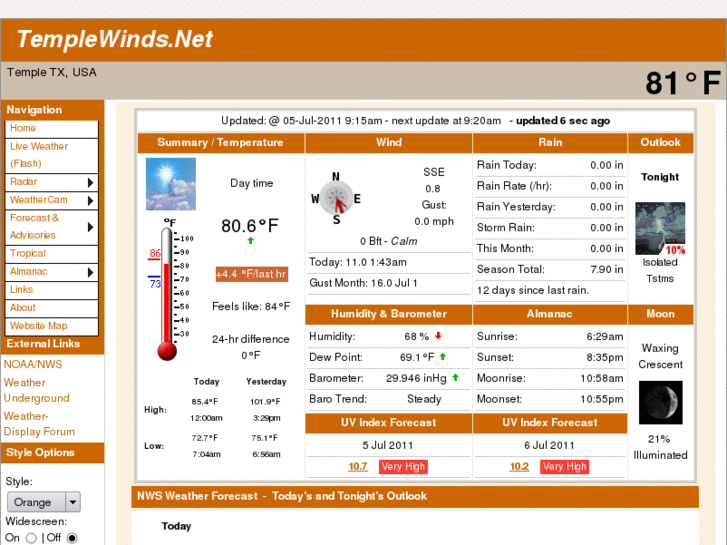Click today's low 72.7°F value
The image size is (727, 545).
205,438
